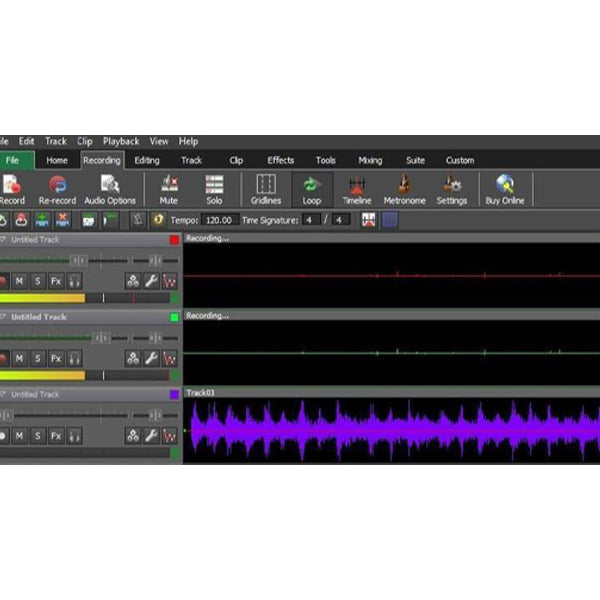This screenshot has height=600, width=600.
Task: Switch to the Effects ribbon tab
Action: [280, 160]
